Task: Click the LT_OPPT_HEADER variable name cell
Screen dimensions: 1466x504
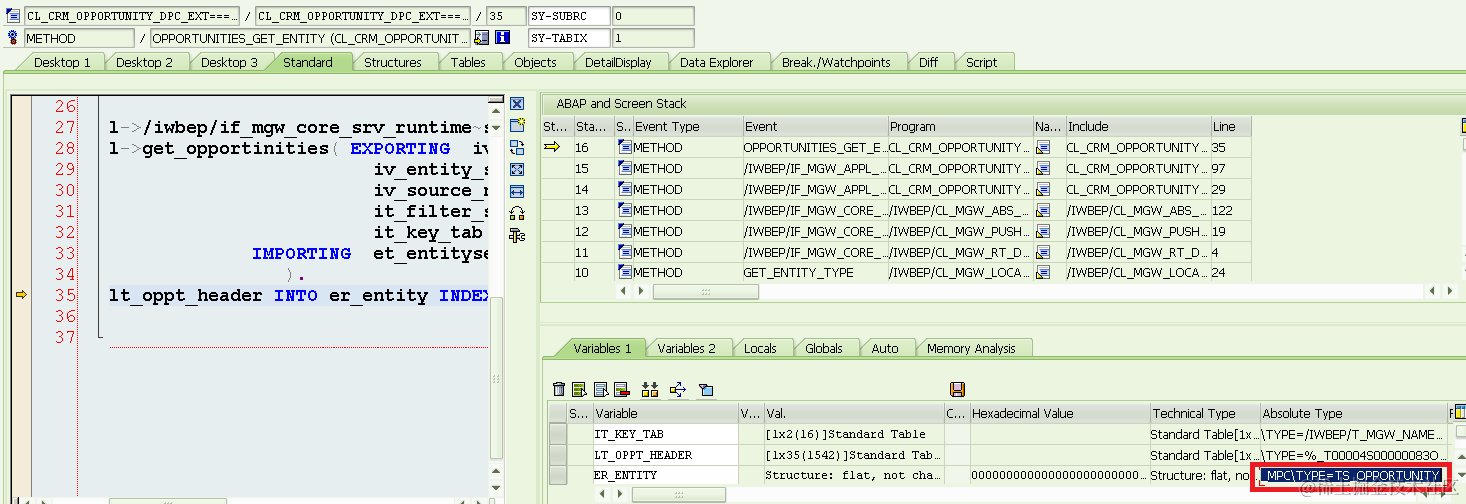Action: click(x=665, y=455)
